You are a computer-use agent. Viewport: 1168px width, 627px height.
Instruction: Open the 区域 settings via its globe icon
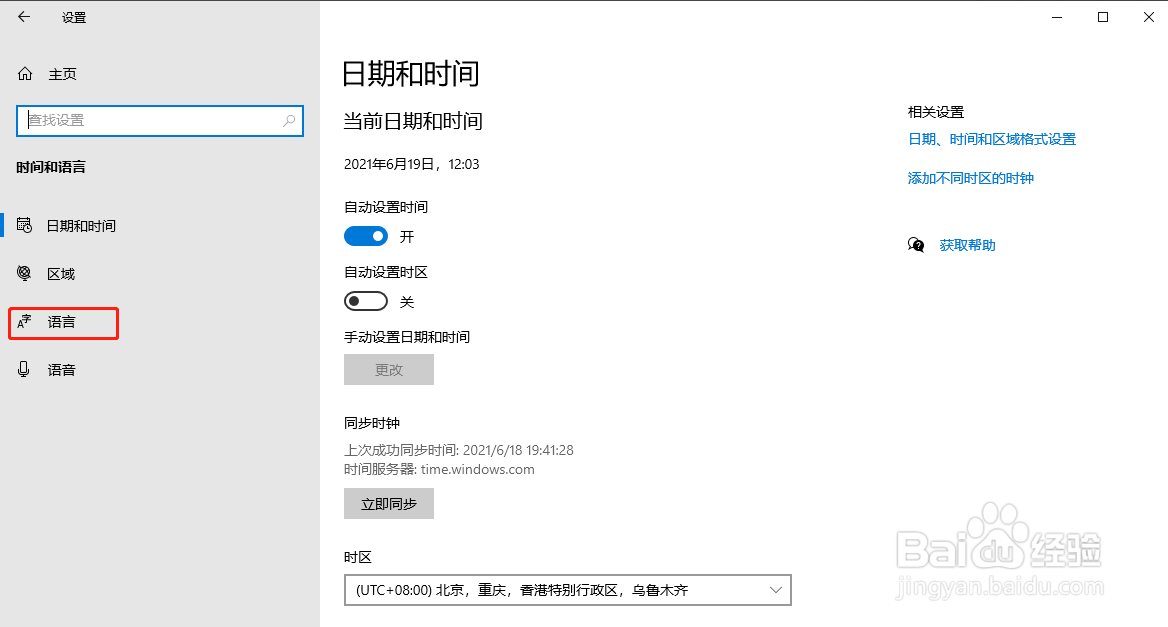pyautogui.click(x=24, y=273)
